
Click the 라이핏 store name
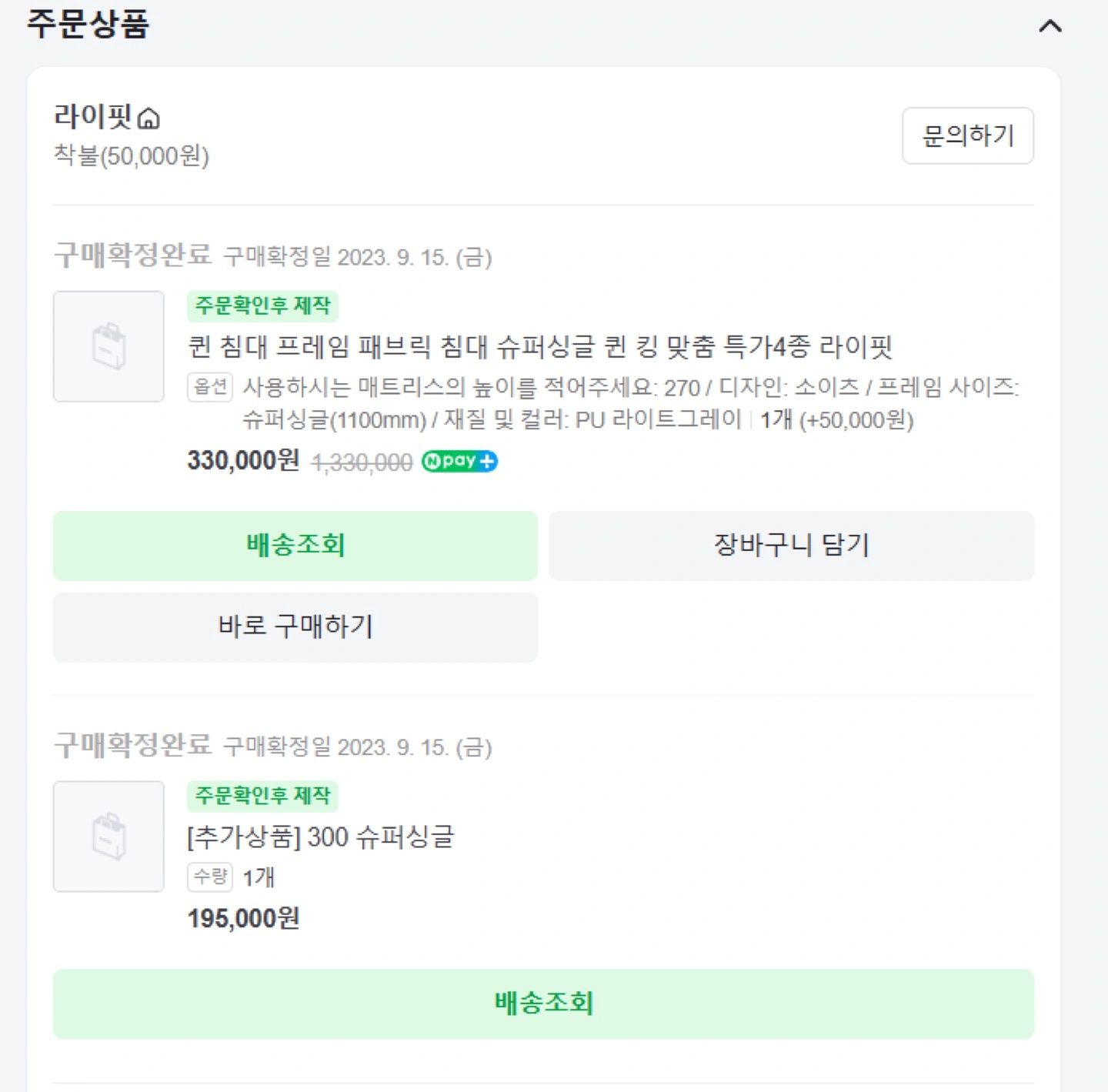[92, 117]
